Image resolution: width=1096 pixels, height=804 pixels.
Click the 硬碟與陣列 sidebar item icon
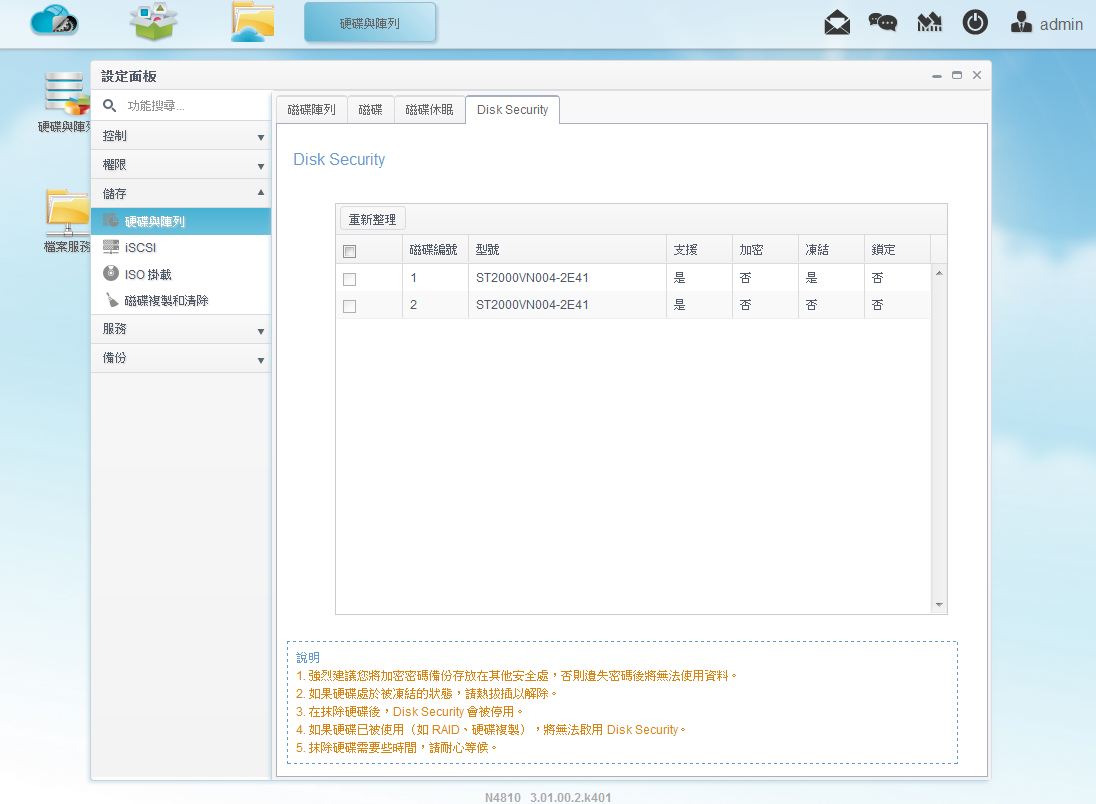click(x=110, y=221)
